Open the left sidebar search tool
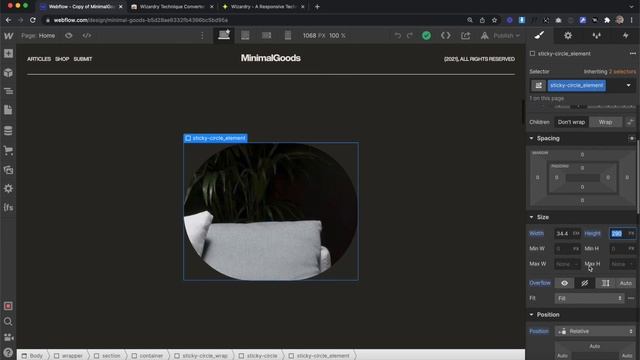Screen dimensions: 640x360 8,322
